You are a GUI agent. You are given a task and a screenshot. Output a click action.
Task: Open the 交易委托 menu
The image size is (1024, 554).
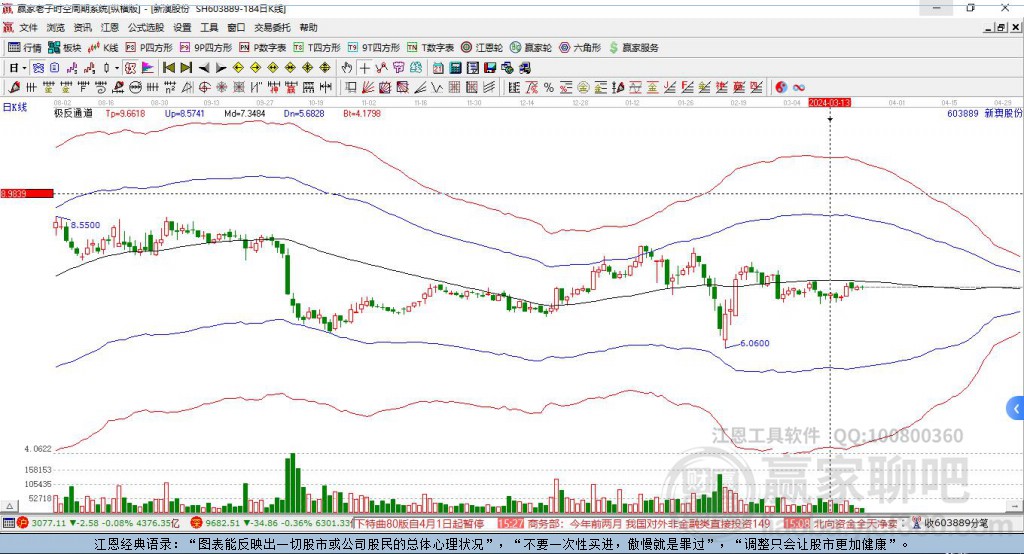tap(272, 27)
